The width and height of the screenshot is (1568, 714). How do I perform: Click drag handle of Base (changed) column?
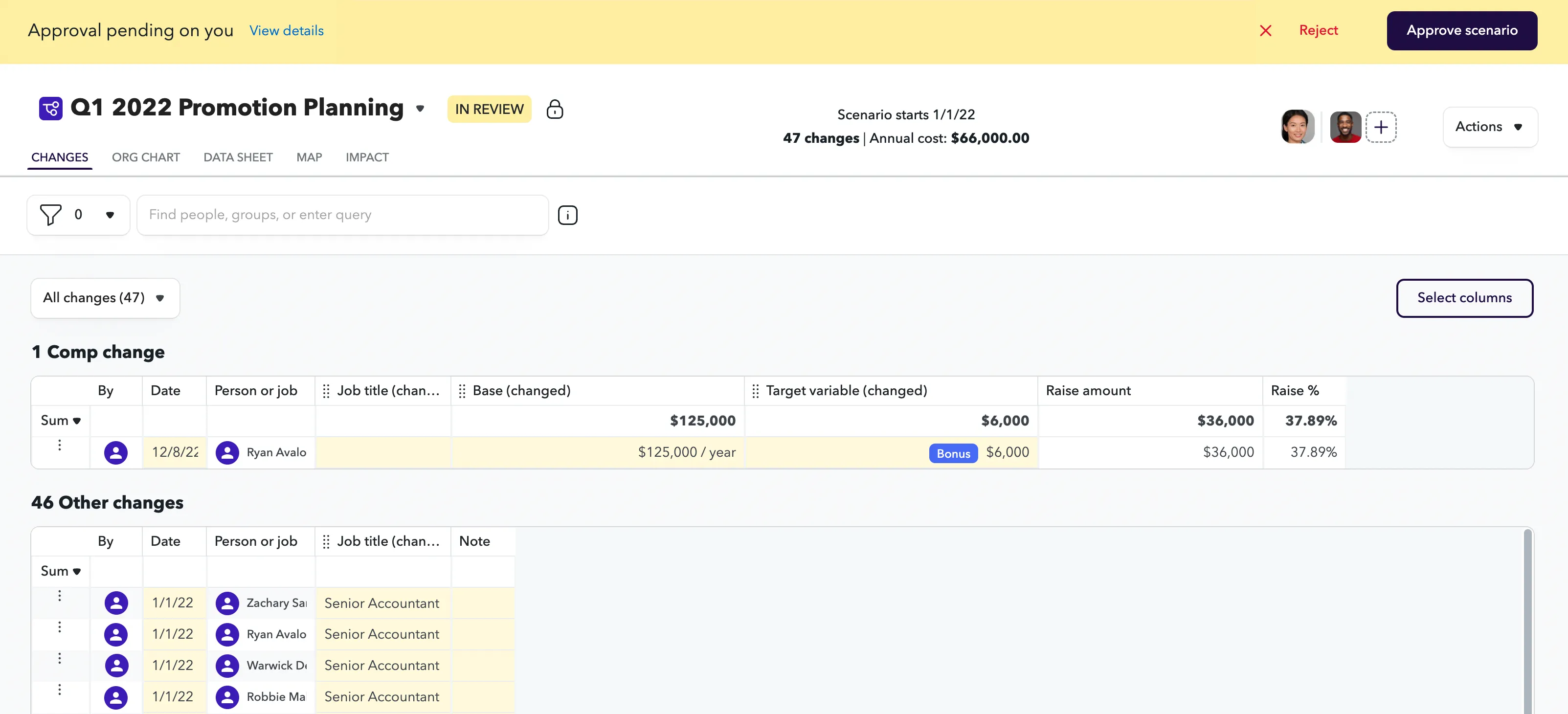(x=461, y=391)
